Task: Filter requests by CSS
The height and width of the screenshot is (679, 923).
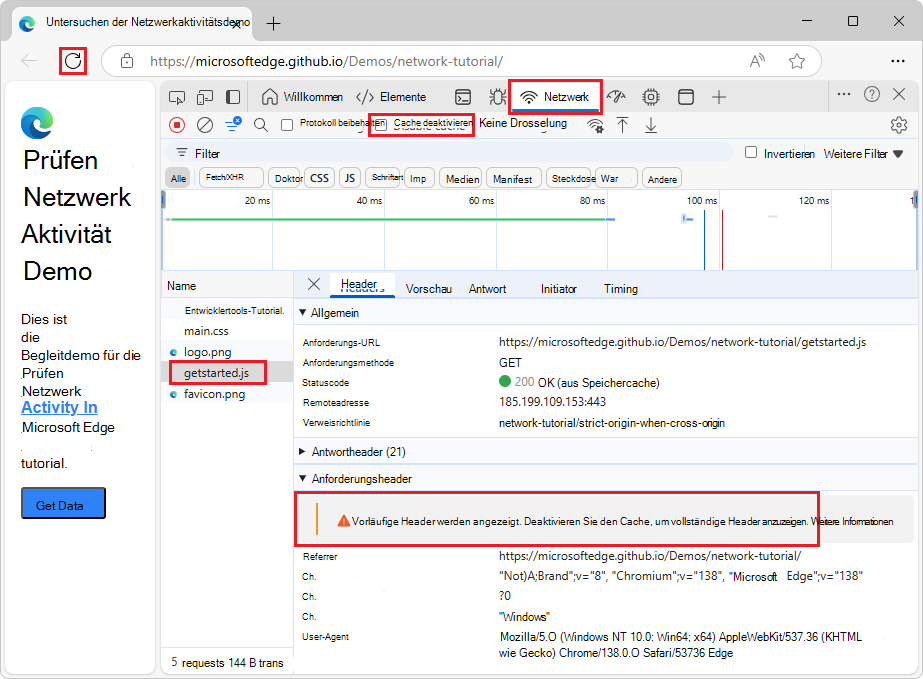Action: (x=320, y=178)
